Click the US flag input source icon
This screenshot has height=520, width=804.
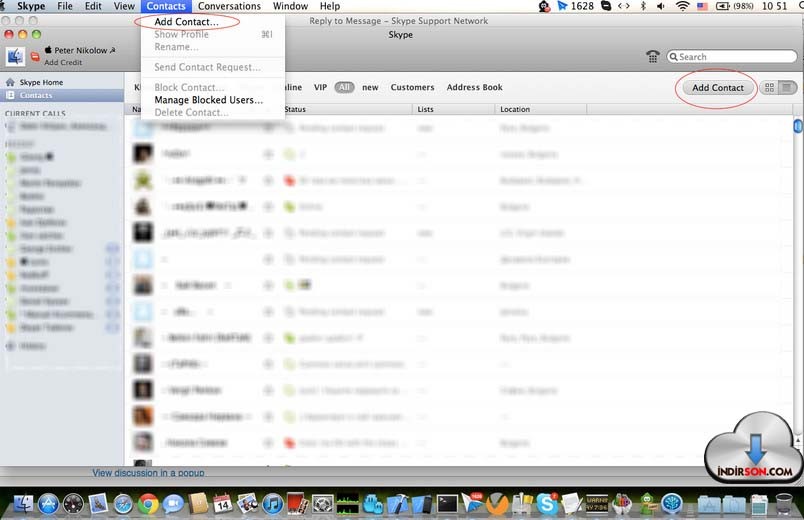[x=702, y=6]
